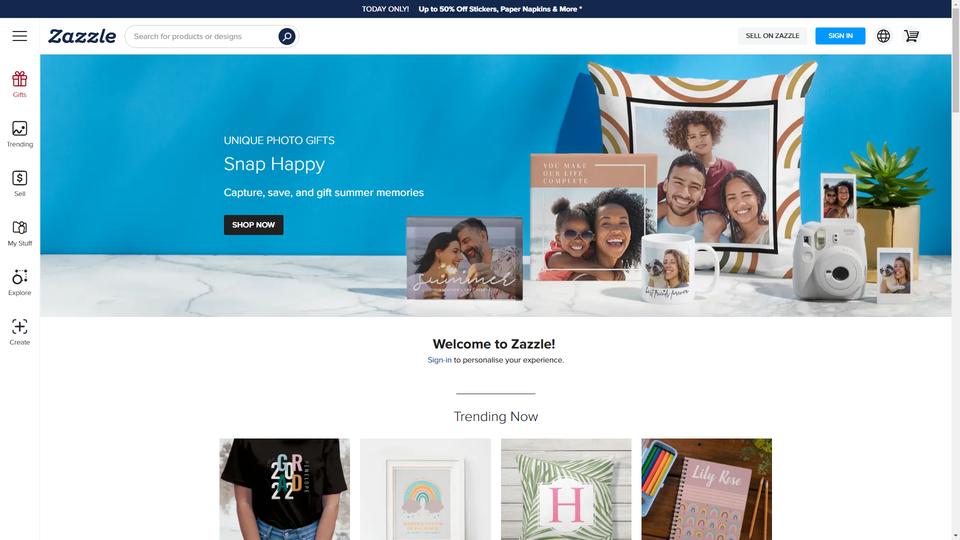This screenshot has height=540, width=960.
Task: Open the shopping cart icon
Action: [x=911, y=36]
